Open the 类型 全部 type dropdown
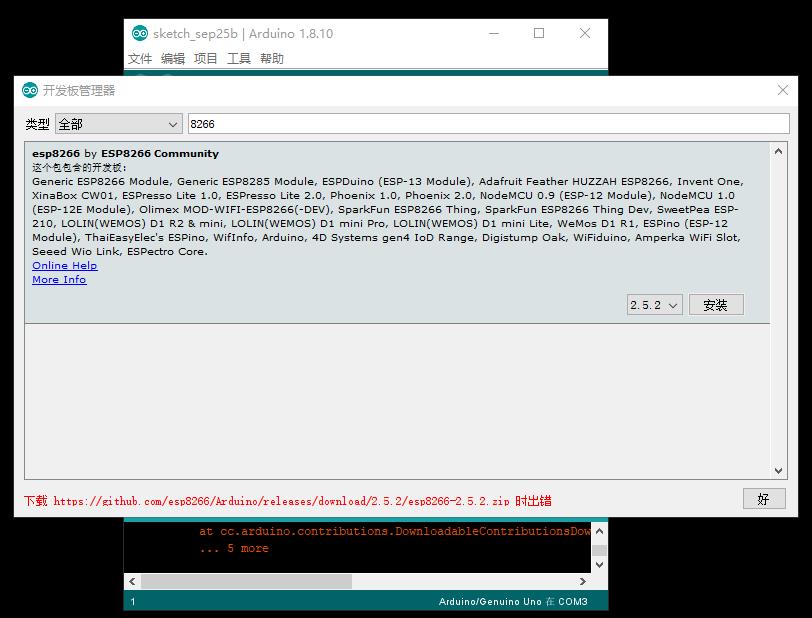812x618 pixels. (119, 124)
